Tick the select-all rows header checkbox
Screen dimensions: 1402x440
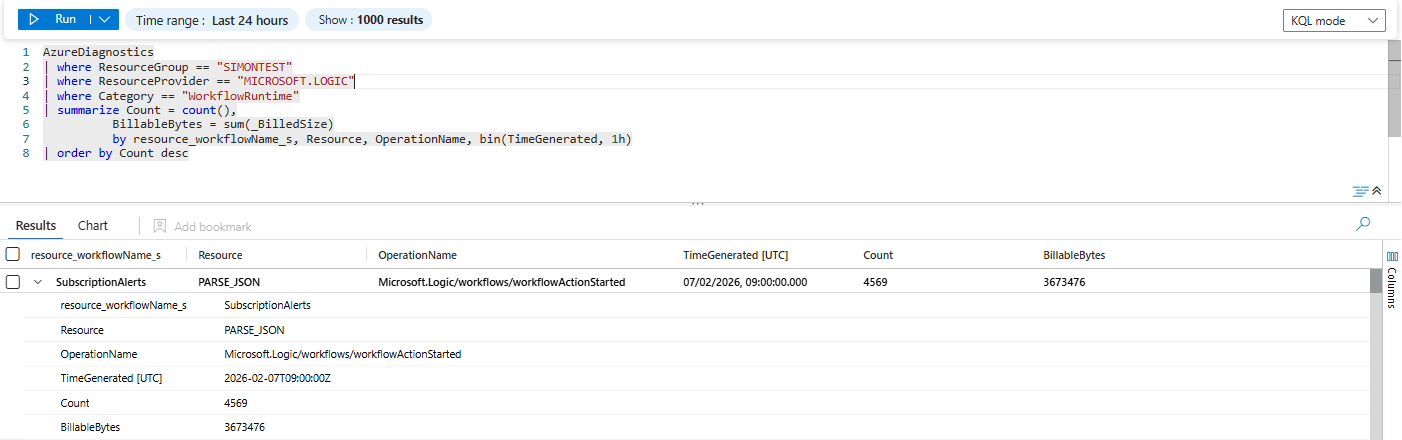point(13,255)
